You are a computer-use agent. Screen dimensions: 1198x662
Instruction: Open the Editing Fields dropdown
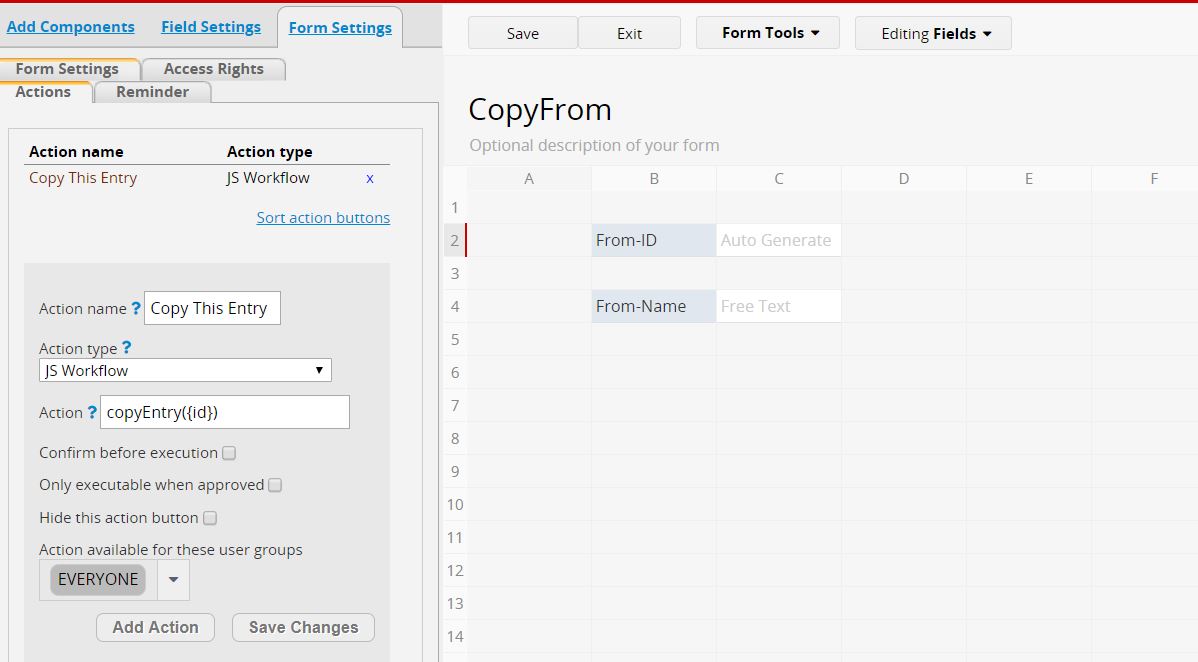point(933,33)
